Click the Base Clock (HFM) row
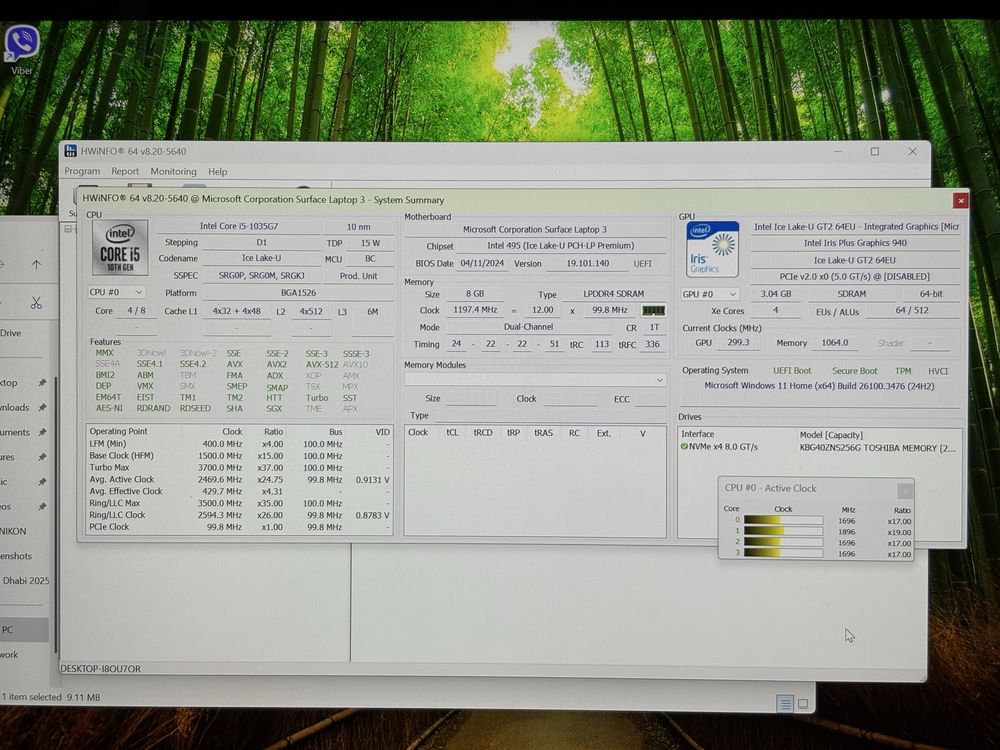Viewport: 1000px width, 750px height. 239,456
